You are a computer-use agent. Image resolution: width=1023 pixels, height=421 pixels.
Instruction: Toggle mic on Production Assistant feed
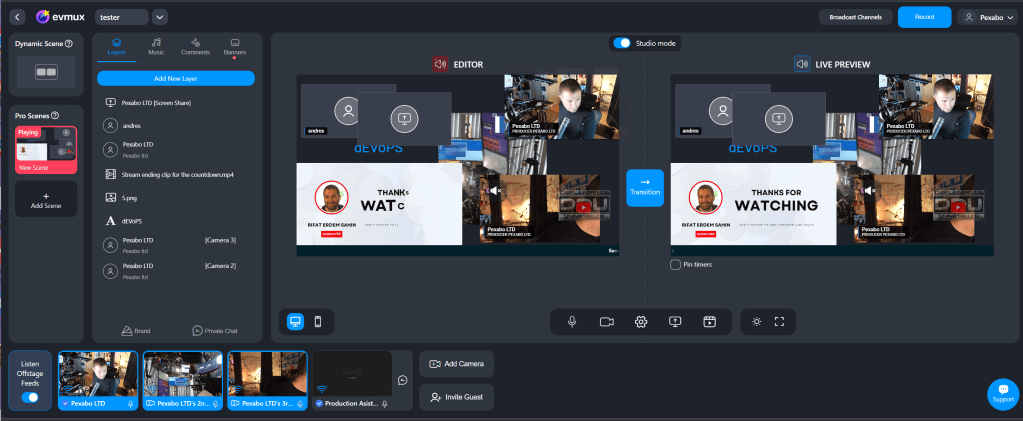click(385, 404)
